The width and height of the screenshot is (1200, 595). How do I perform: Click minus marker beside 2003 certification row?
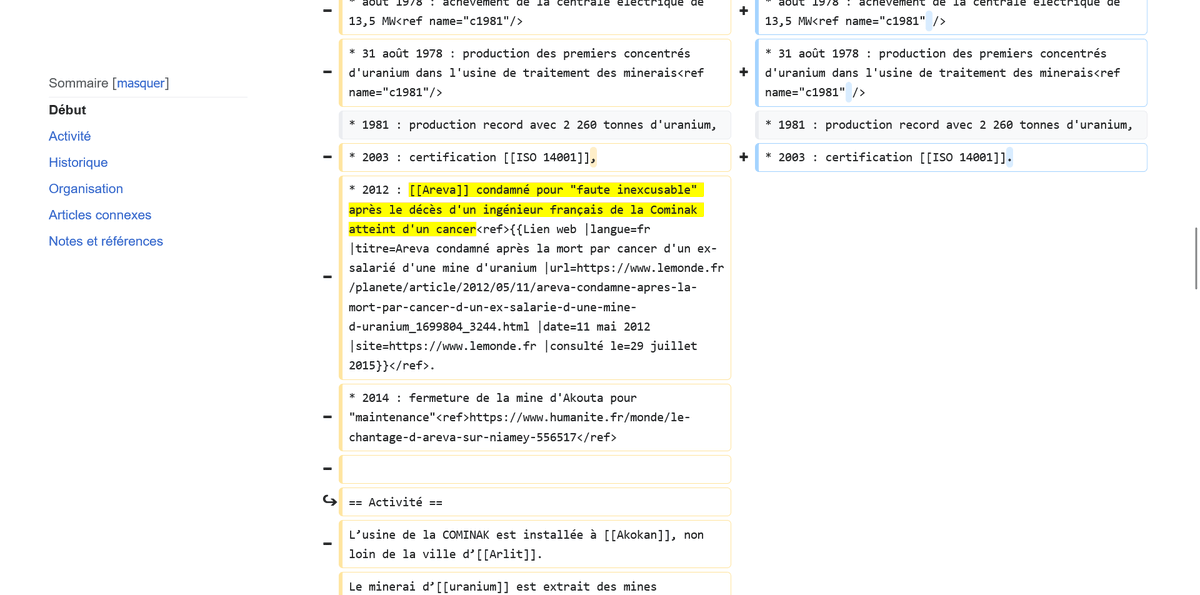tap(327, 157)
